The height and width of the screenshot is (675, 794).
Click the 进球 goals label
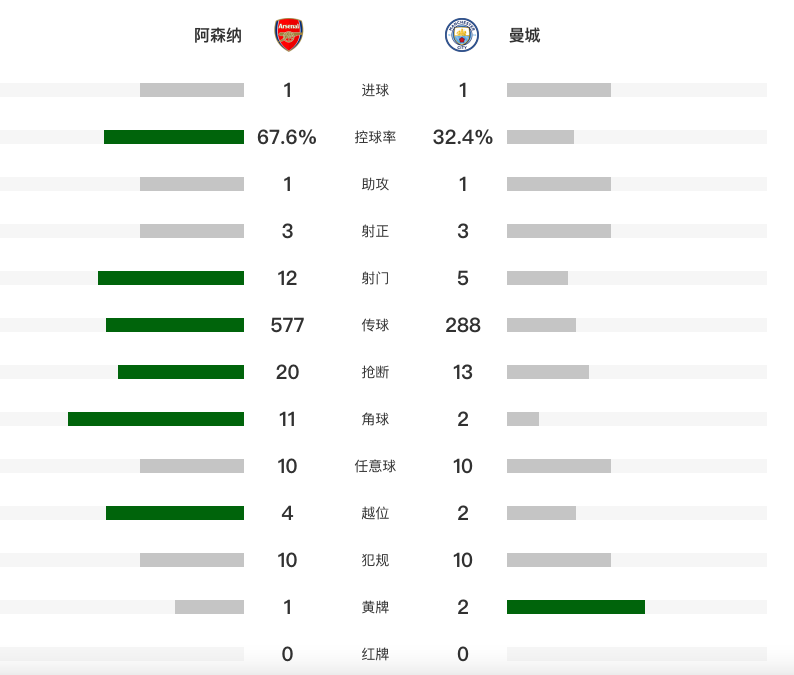[375, 90]
